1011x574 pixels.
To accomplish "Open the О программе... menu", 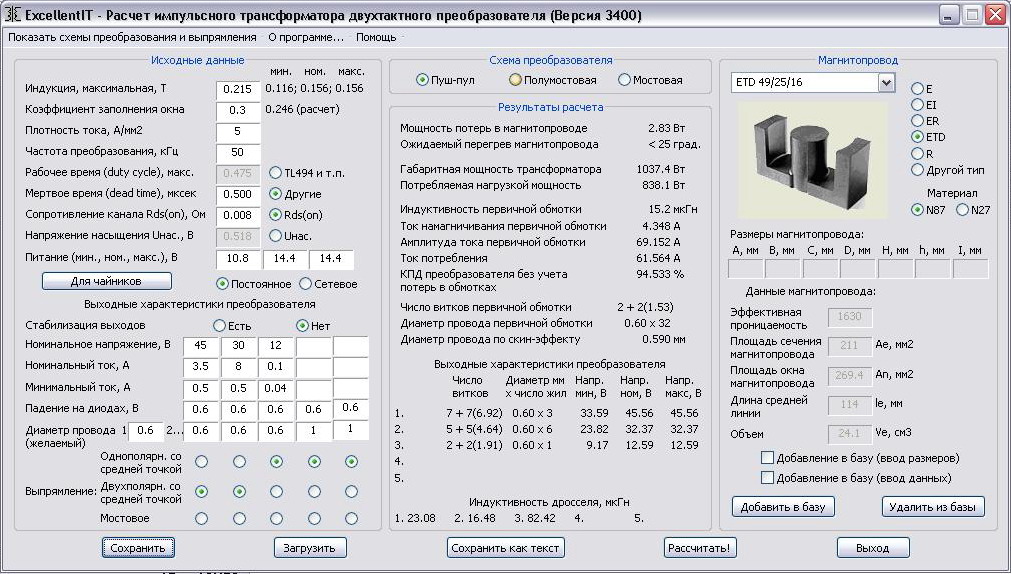I will tap(306, 37).
